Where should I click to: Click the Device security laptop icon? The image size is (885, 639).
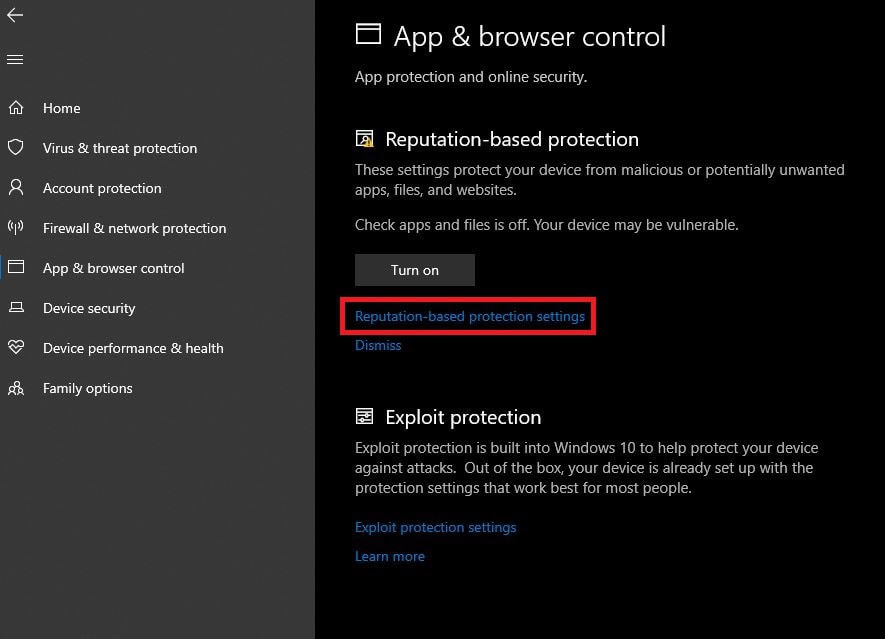point(15,308)
